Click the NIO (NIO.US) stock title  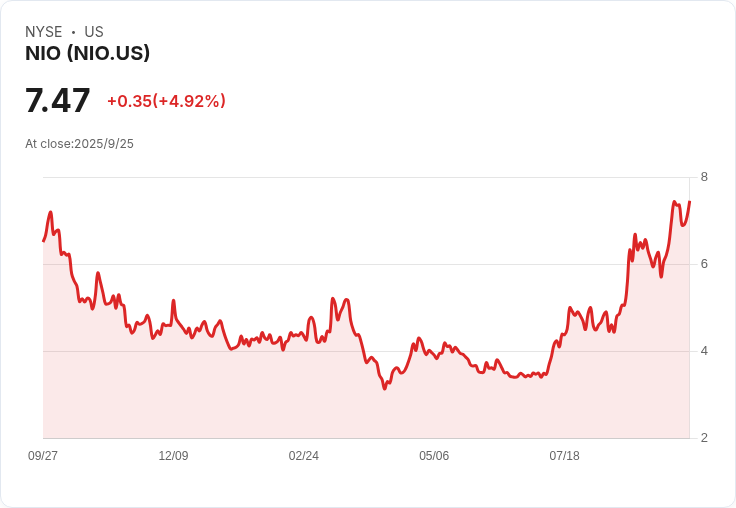(88, 54)
